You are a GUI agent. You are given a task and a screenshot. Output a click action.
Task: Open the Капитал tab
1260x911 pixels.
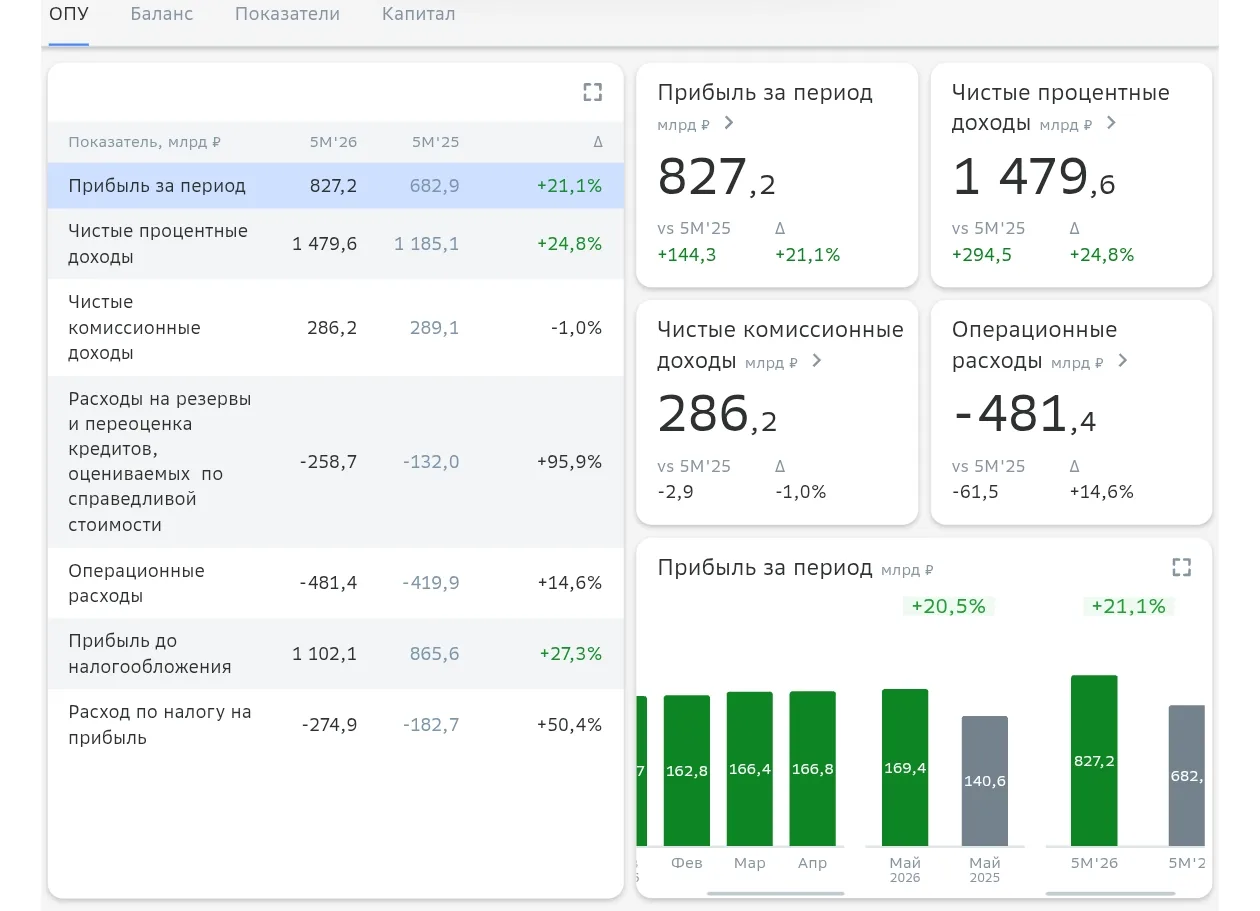418,14
